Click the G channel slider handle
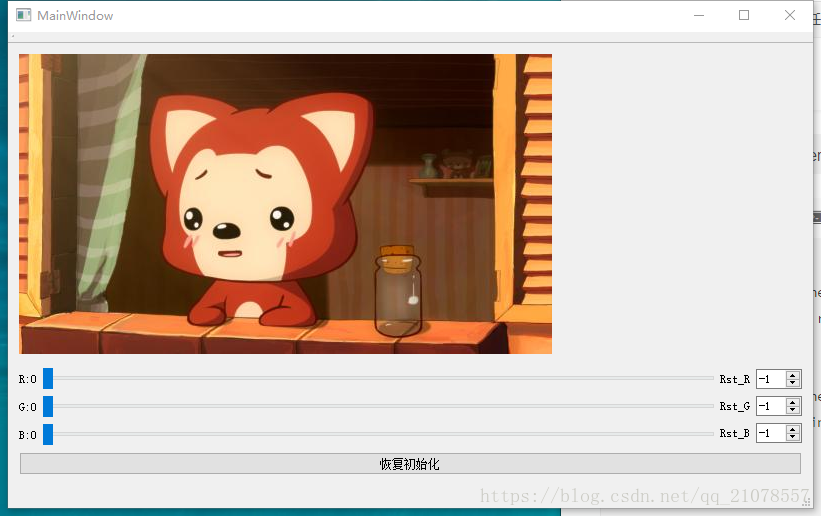This screenshot has height=516, width=821. (48, 406)
